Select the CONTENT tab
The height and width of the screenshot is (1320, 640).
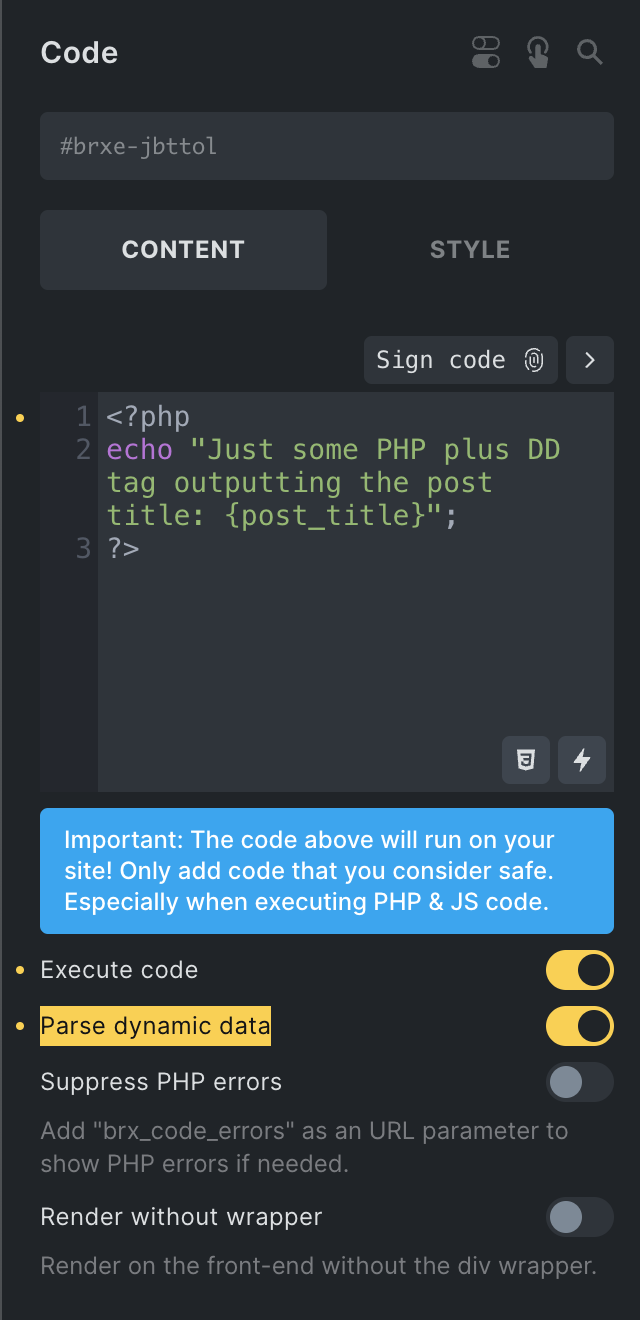point(183,250)
